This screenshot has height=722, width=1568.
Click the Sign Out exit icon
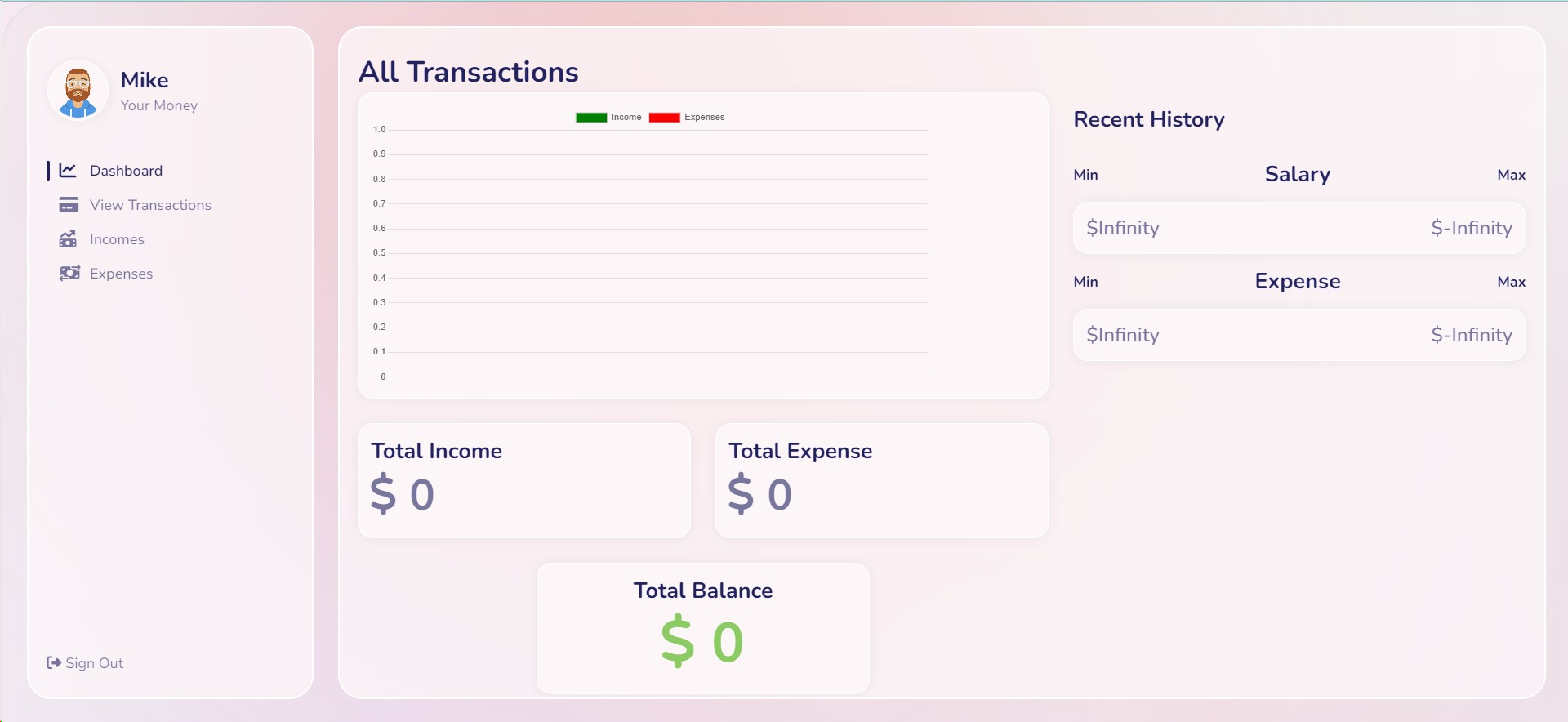[53, 663]
